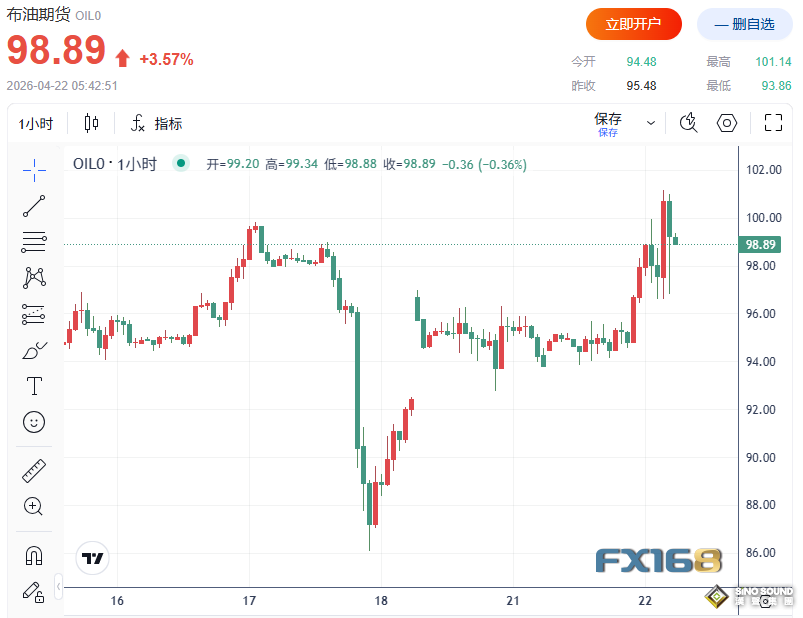Click the 删自选 button
The image size is (803, 618).
(744, 24)
